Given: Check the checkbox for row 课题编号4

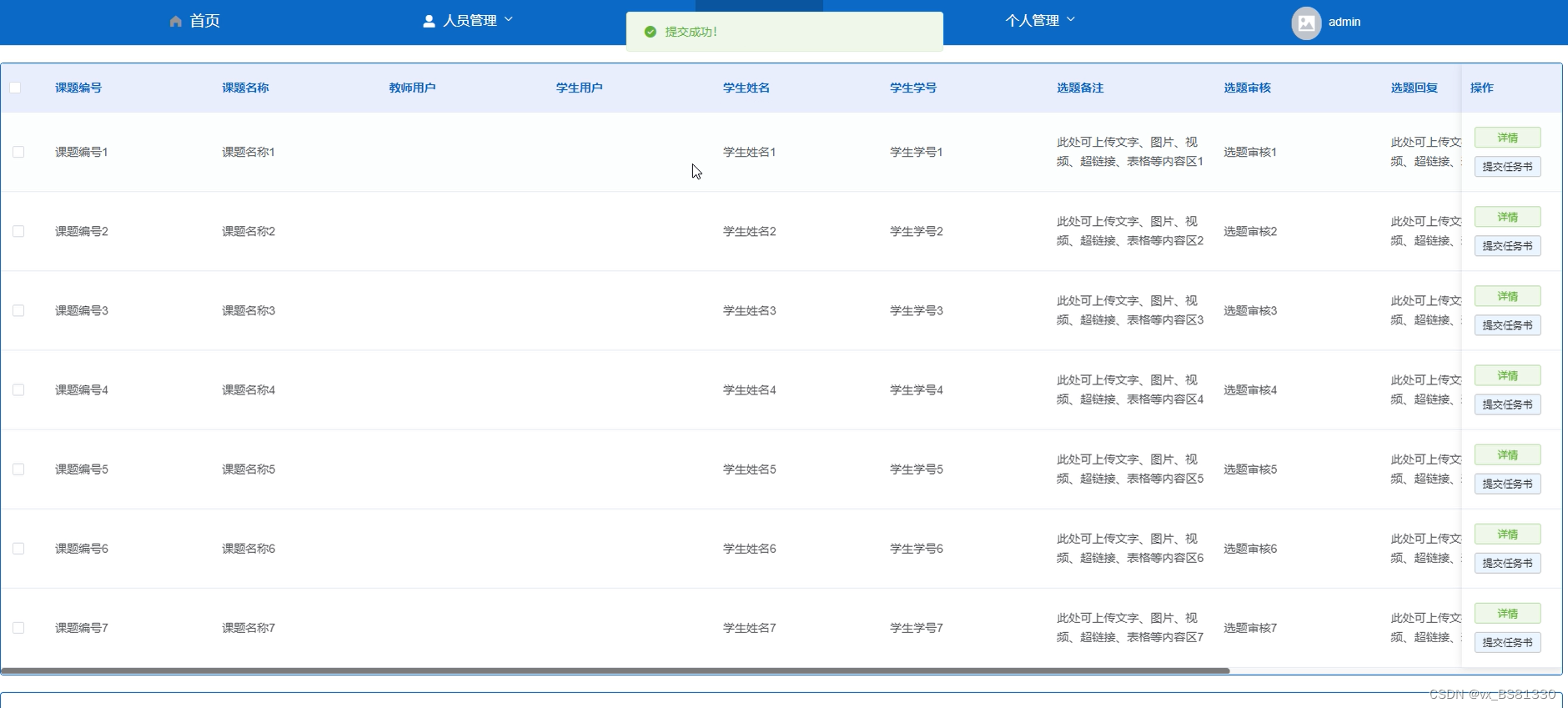Looking at the screenshot, I should point(18,389).
